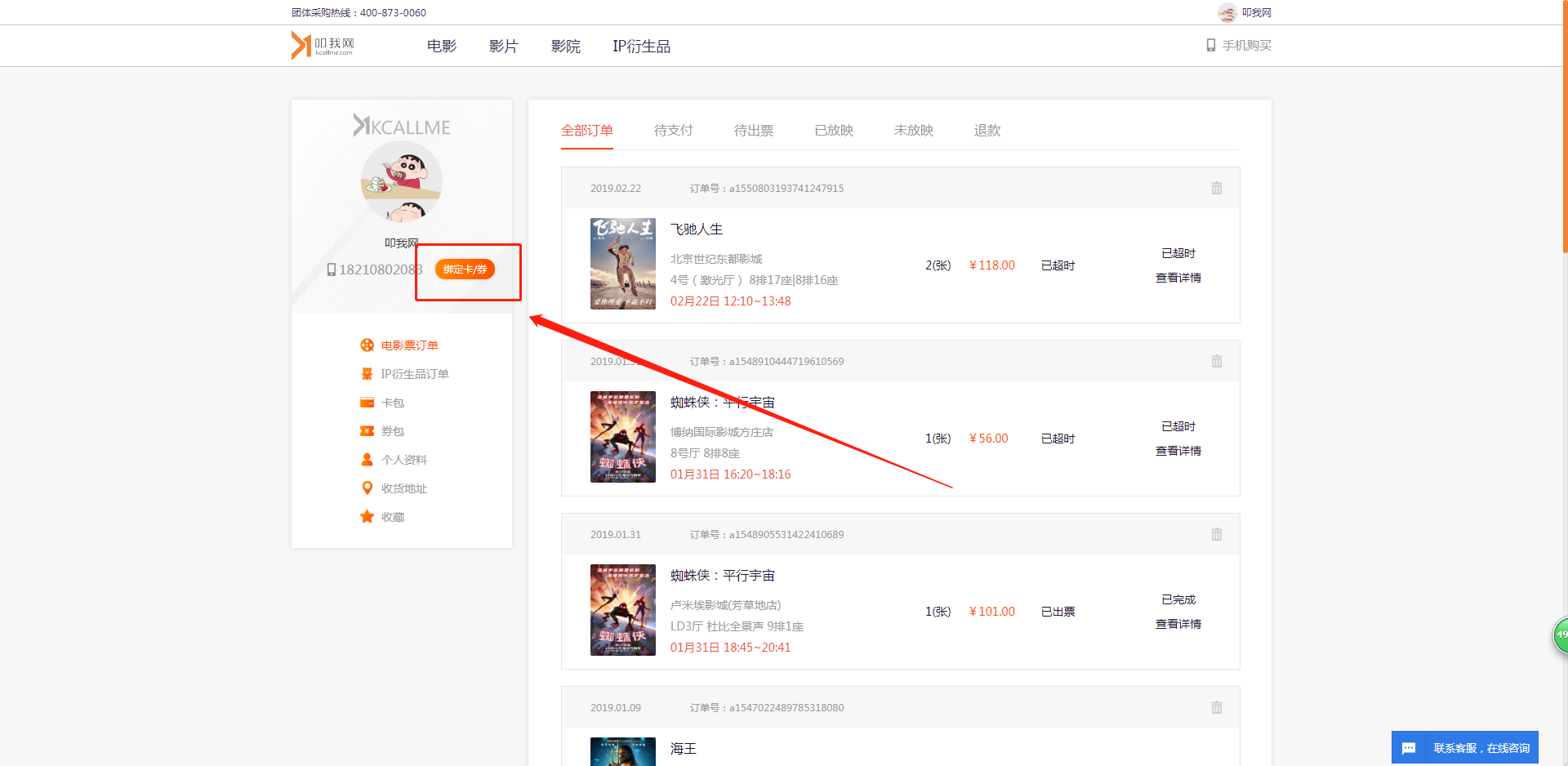Click cinema name 北京世纪东都影城
The image size is (1568, 766).
[x=716, y=259]
